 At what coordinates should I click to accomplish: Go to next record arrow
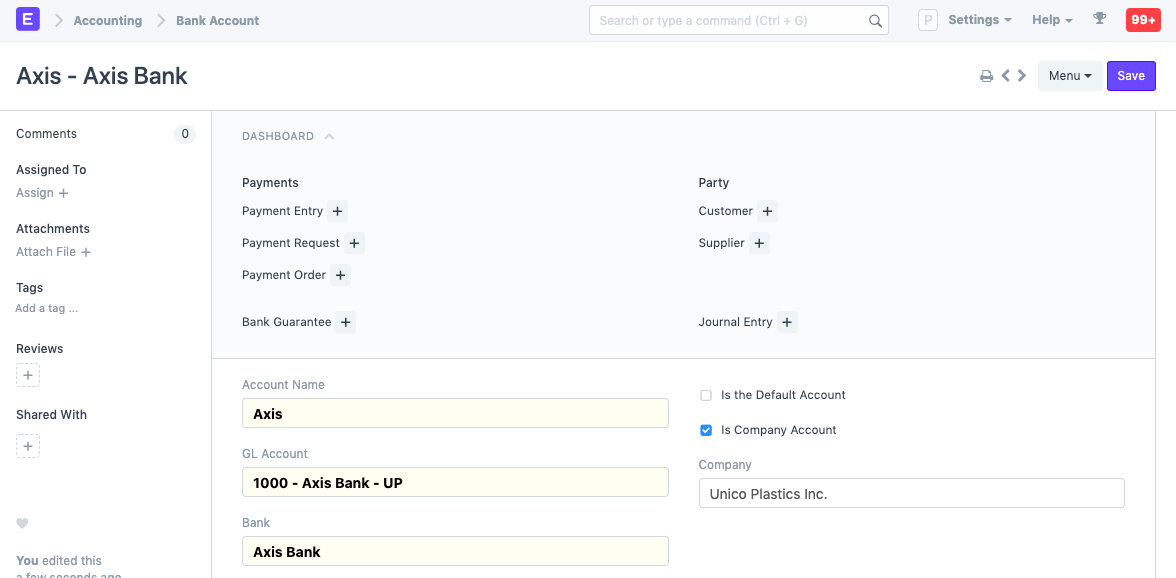coord(1022,76)
